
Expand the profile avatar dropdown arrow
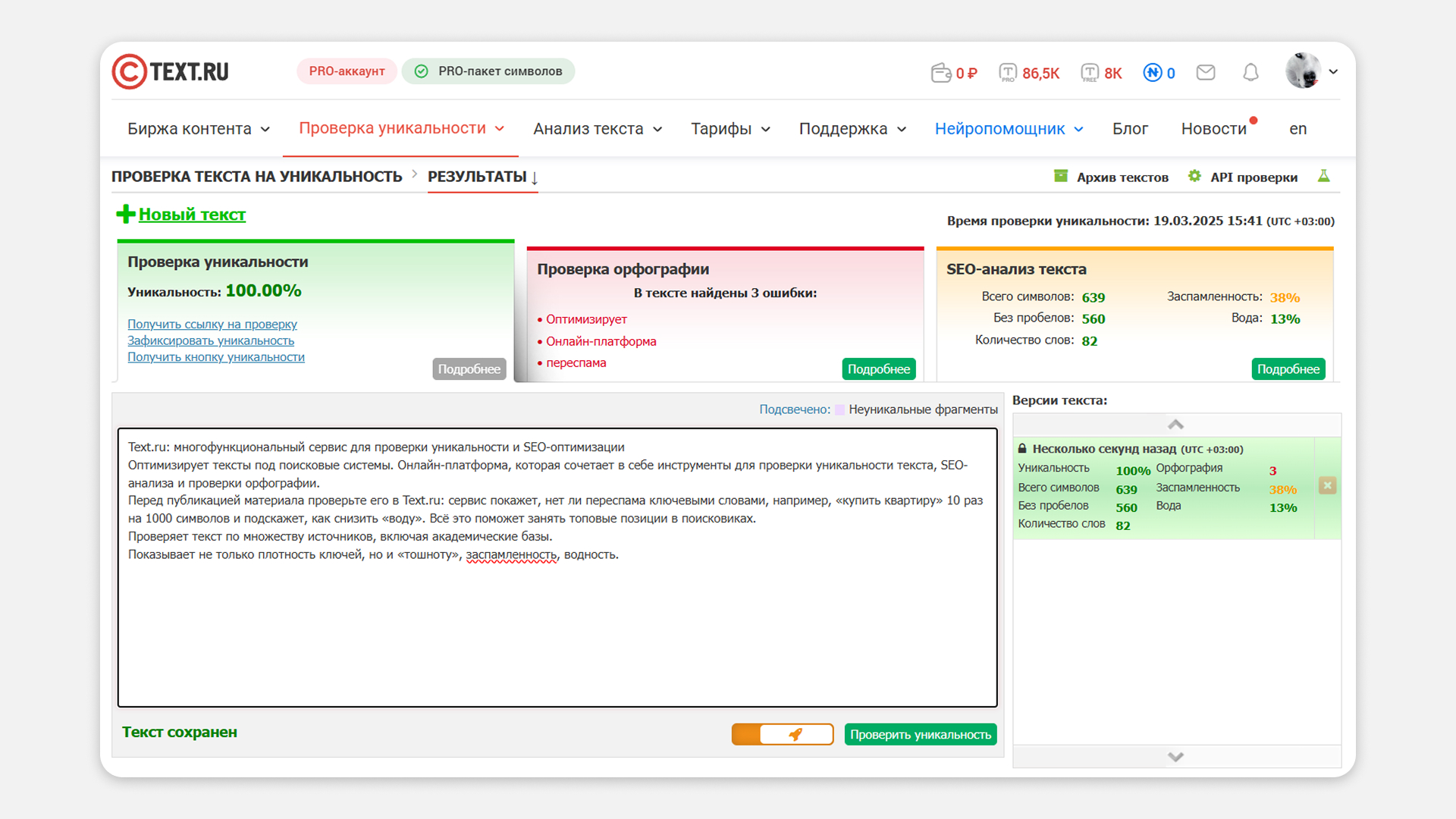point(1333,71)
